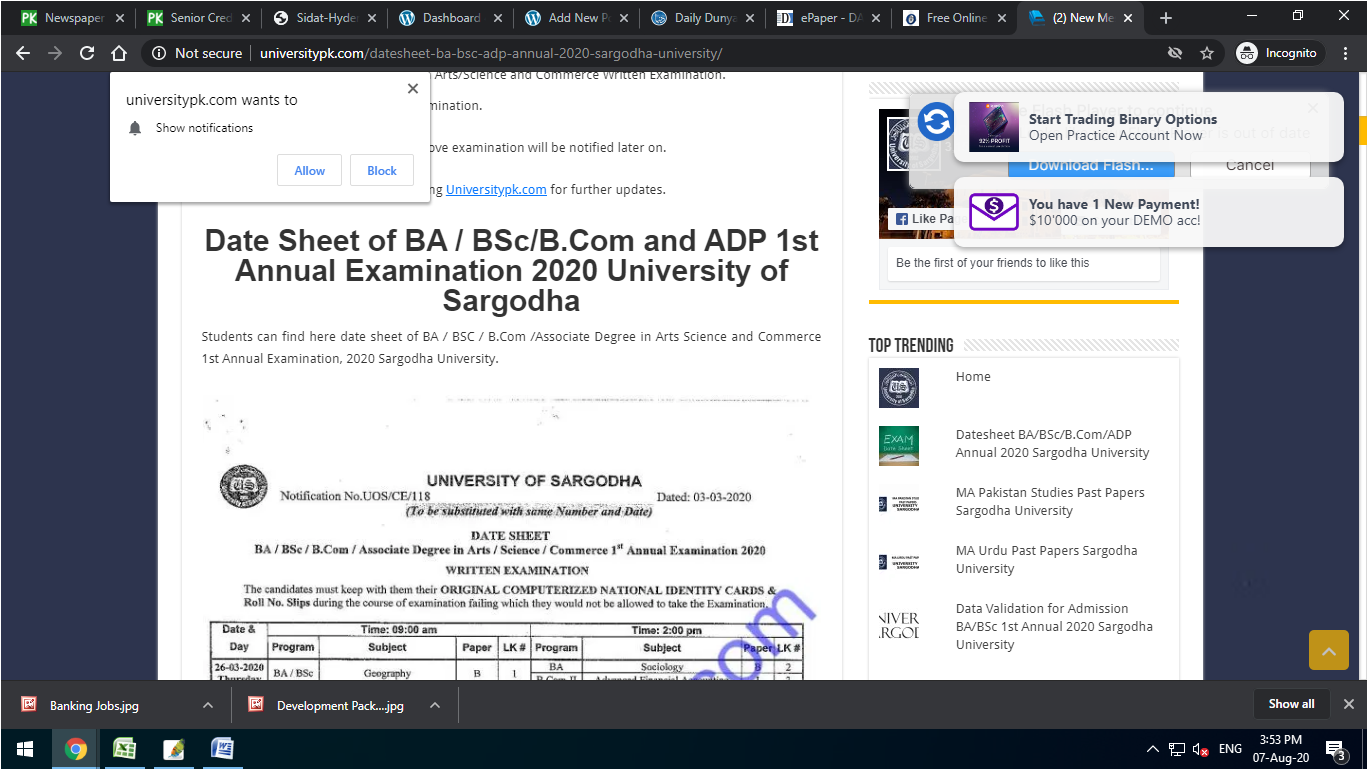The height and width of the screenshot is (770, 1368).
Task: Click the Download Flash button
Action: coord(1090,166)
